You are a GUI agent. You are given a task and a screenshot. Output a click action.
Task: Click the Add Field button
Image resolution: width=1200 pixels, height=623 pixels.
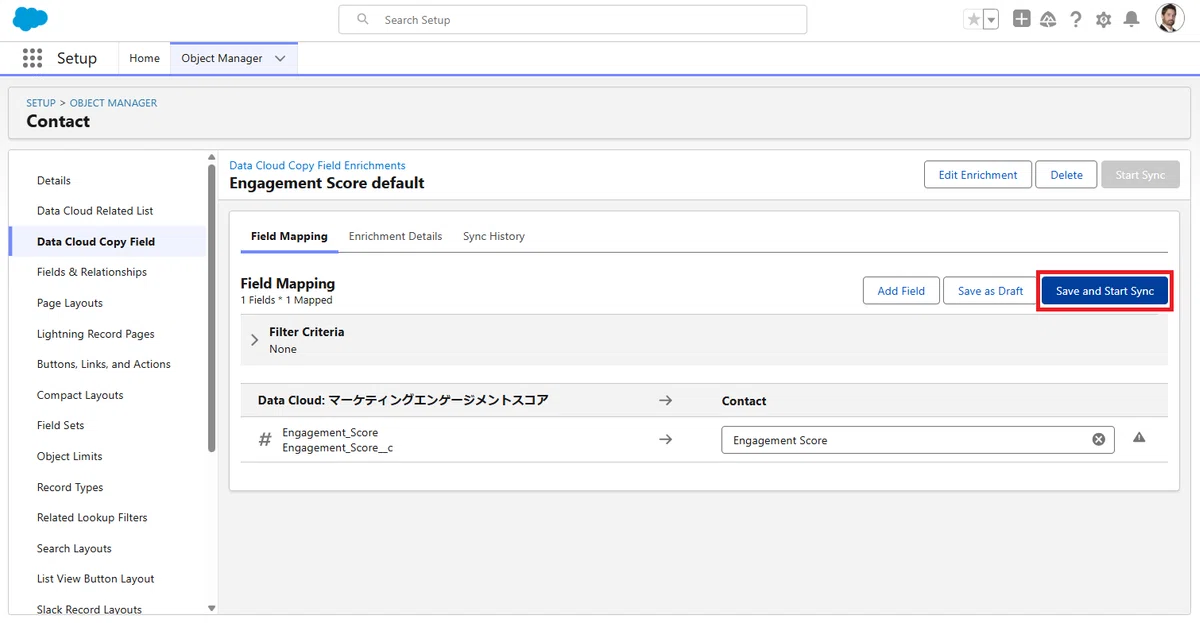tap(901, 291)
